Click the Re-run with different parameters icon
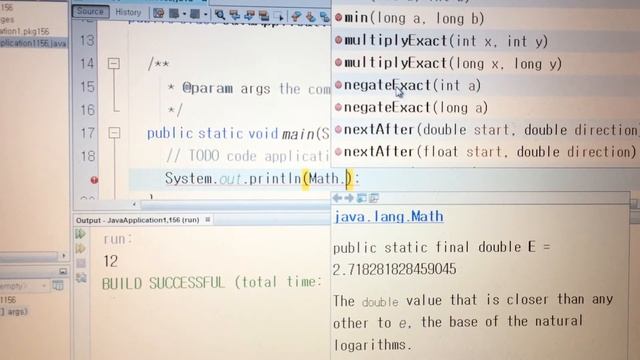The width and height of the screenshot is (640, 360). click(80, 248)
